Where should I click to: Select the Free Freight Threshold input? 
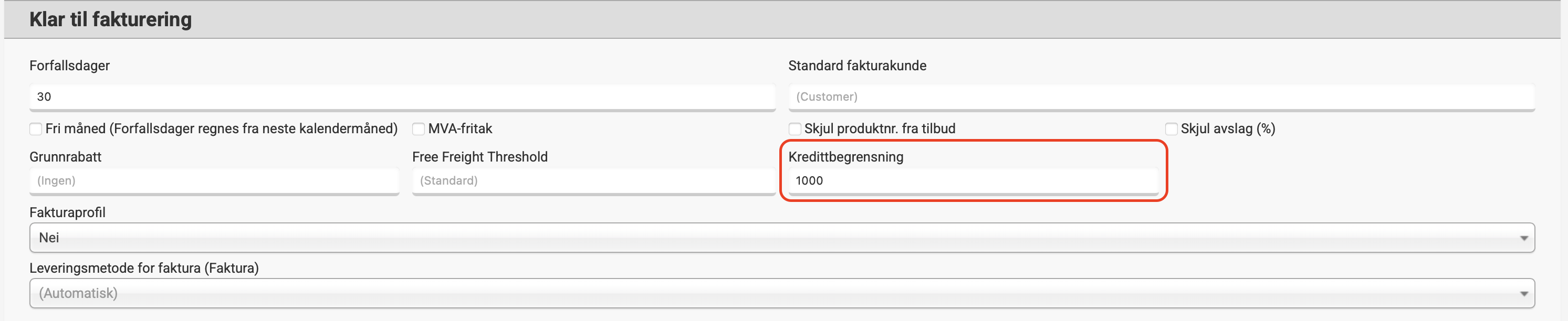pos(593,180)
